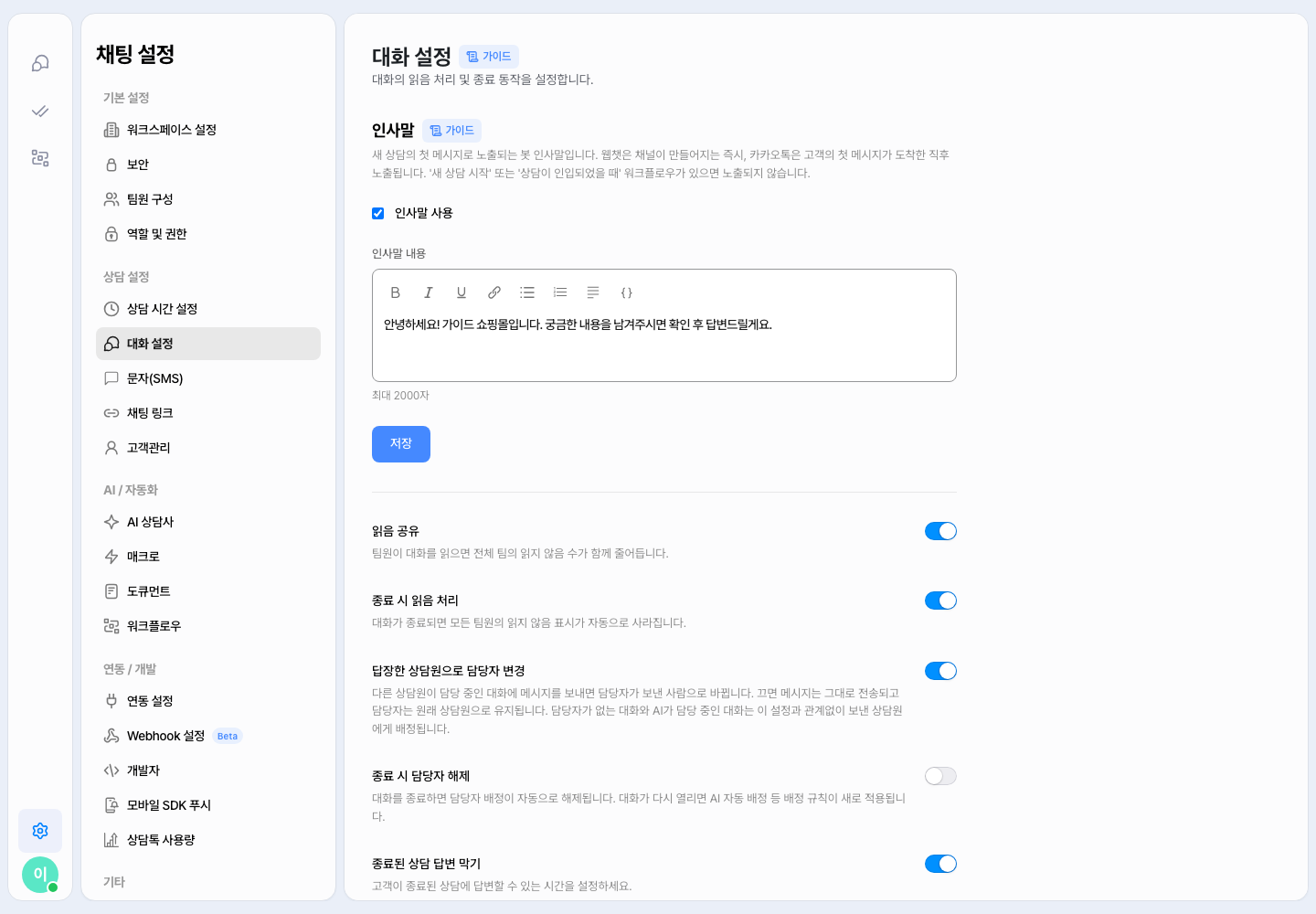
Task: Open 상담톡 사용량 page
Action: point(208,840)
